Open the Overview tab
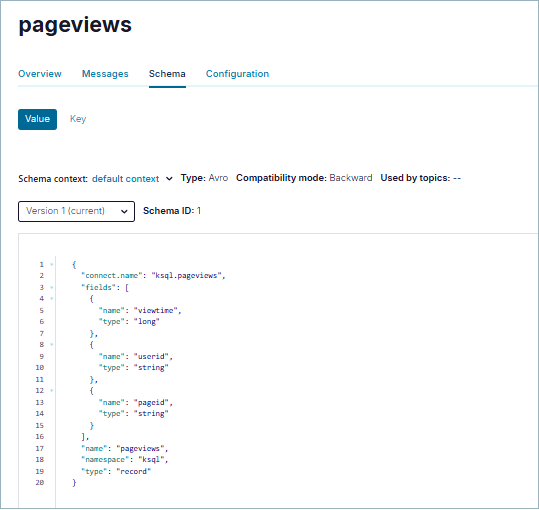539x510 pixels. point(40,74)
